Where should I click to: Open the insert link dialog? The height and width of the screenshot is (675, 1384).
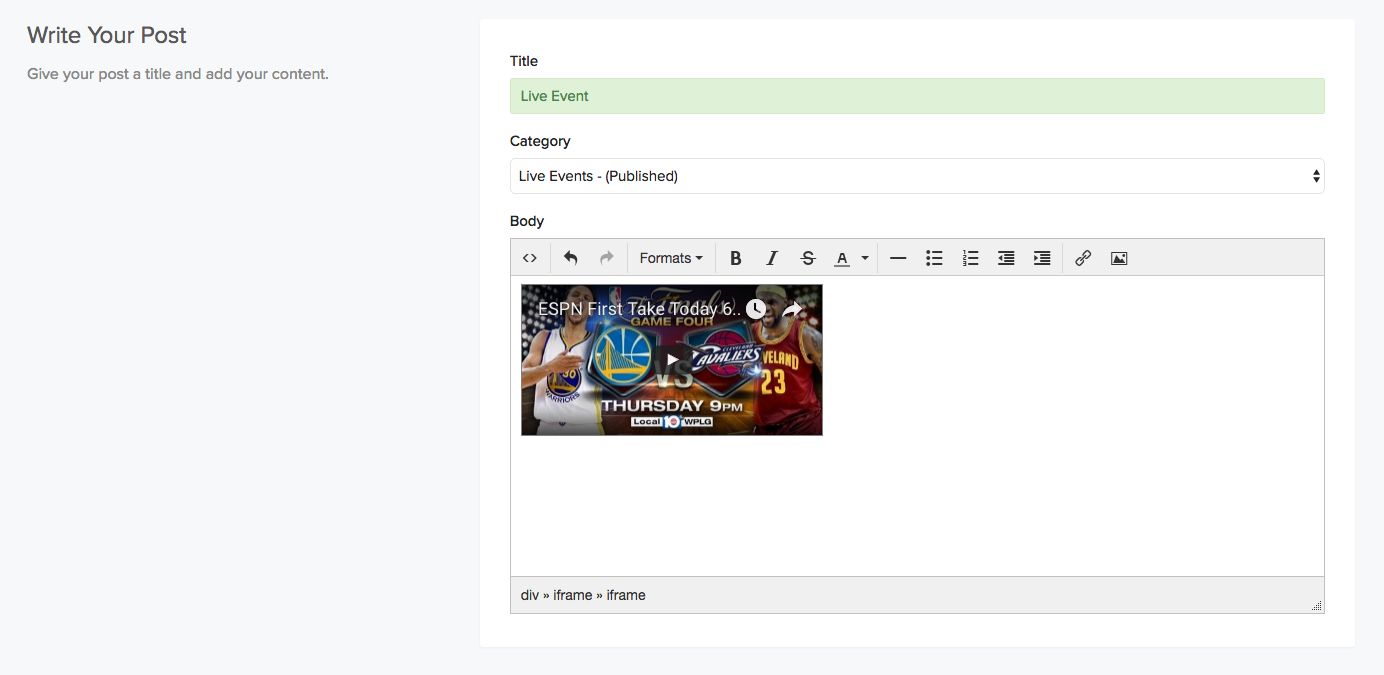(1083, 258)
